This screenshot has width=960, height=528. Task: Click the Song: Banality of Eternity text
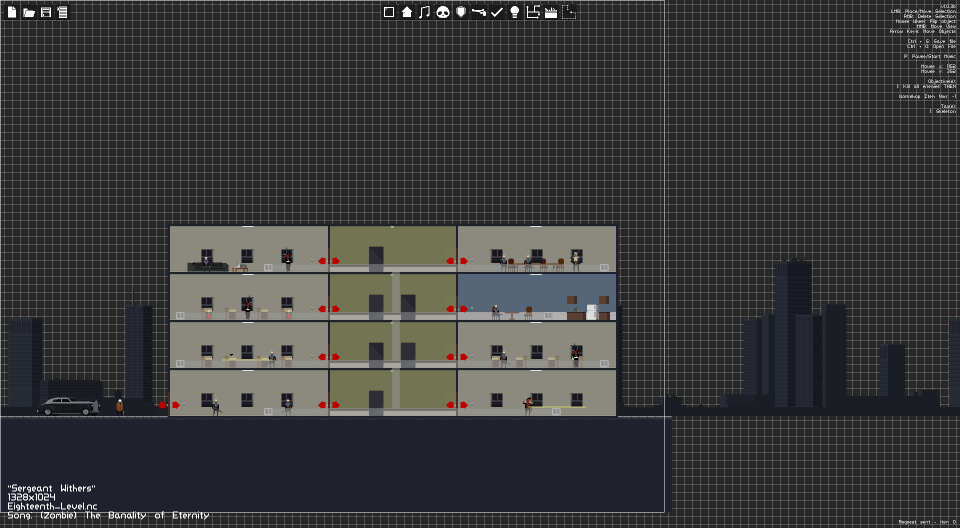point(108,516)
